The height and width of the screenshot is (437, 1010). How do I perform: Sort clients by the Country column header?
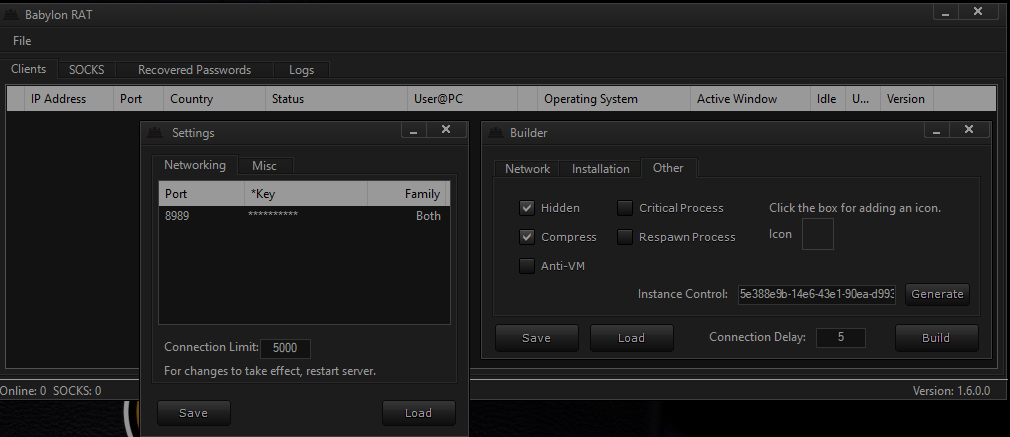tap(192, 99)
